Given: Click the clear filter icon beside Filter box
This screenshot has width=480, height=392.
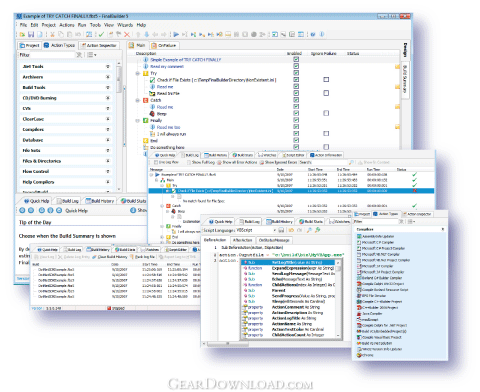Looking at the screenshot, I should [x=79, y=55].
